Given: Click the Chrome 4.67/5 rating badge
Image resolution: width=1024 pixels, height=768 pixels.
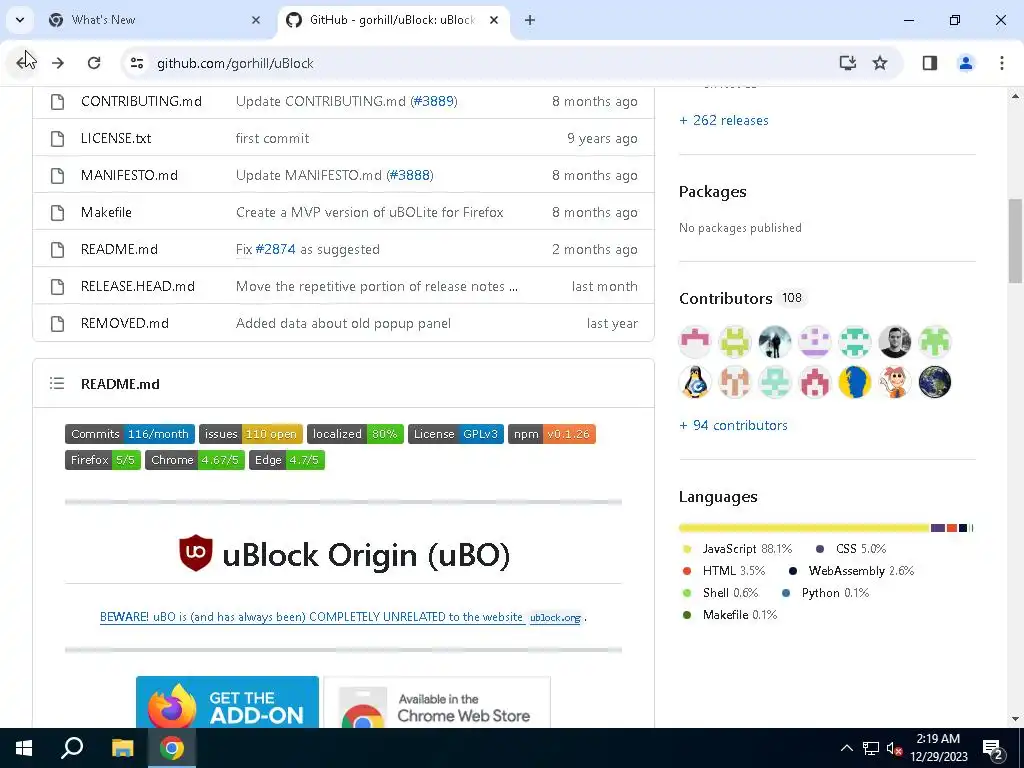Looking at the screenshot, I should [195, 460].
